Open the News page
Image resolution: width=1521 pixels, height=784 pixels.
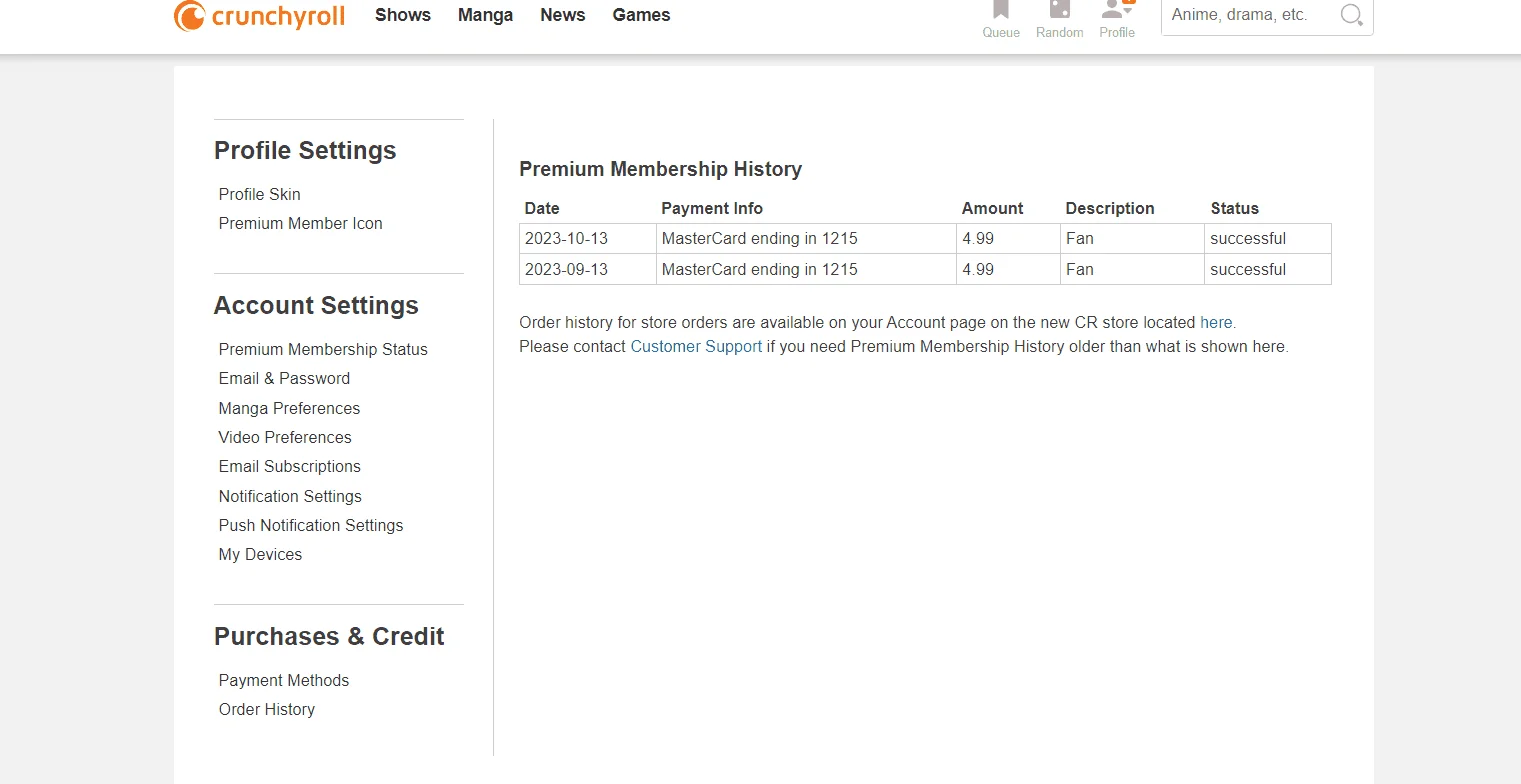[563, 15]
